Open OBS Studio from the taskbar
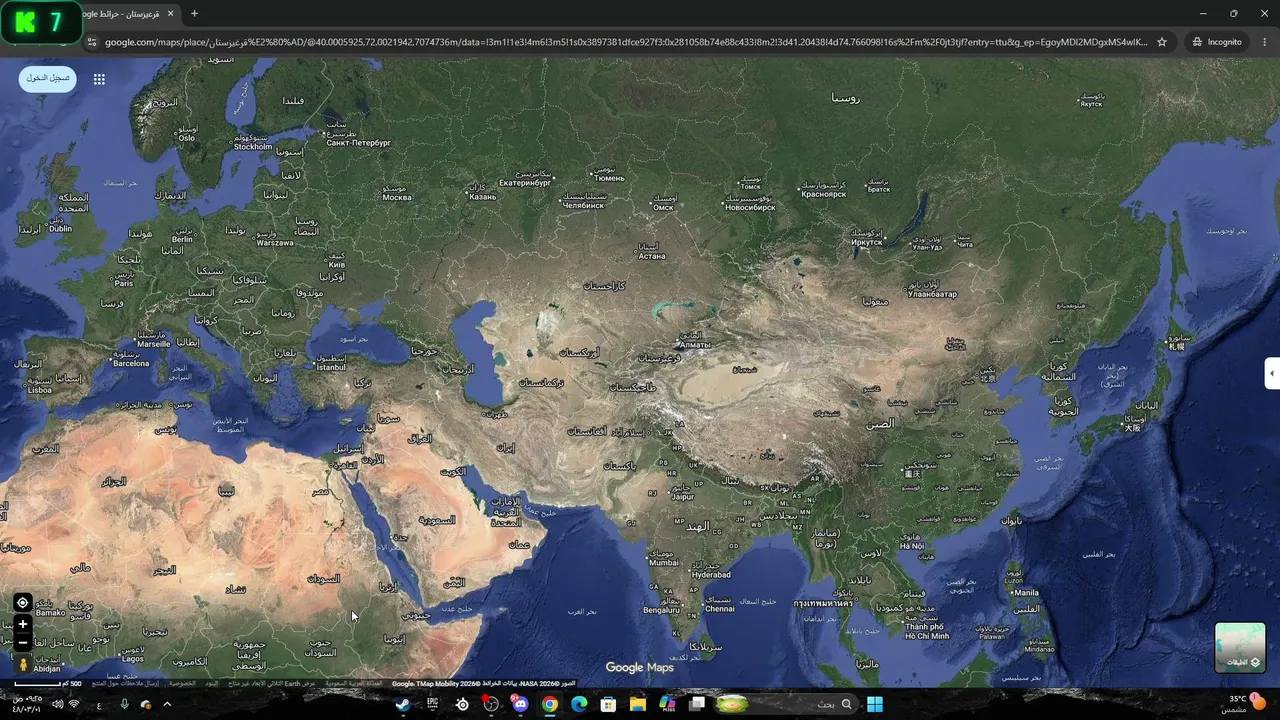 click(x=491, y=704)
